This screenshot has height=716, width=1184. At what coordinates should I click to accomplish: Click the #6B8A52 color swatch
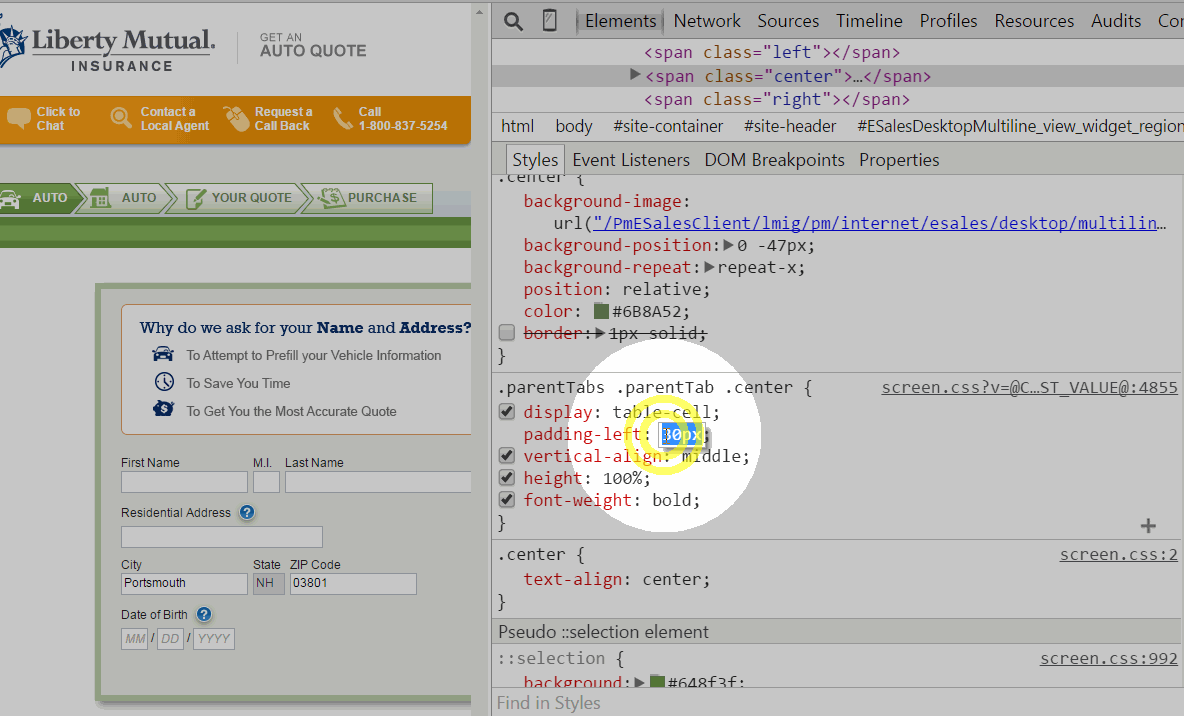[x=601, y=310]
